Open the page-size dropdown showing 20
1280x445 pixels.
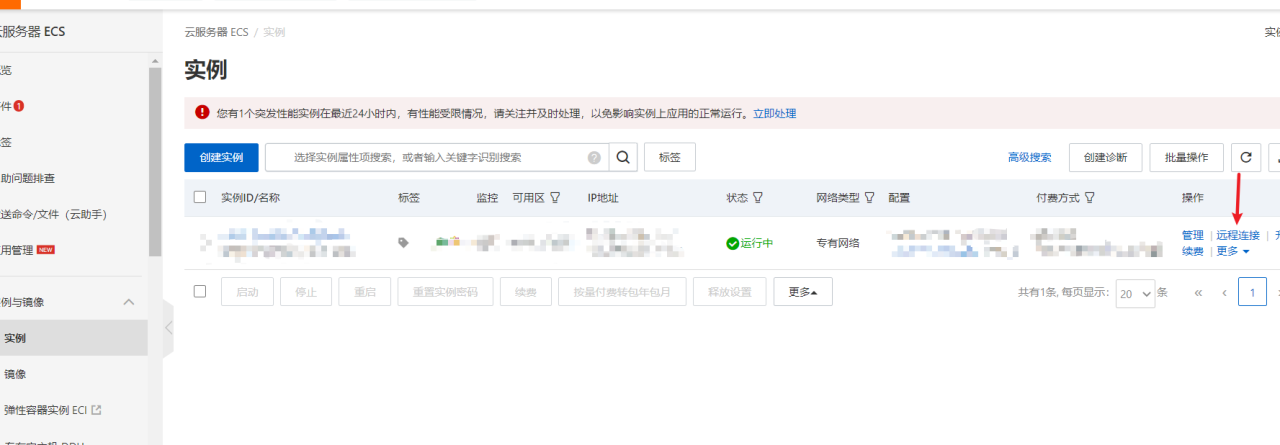point(1135,293)
